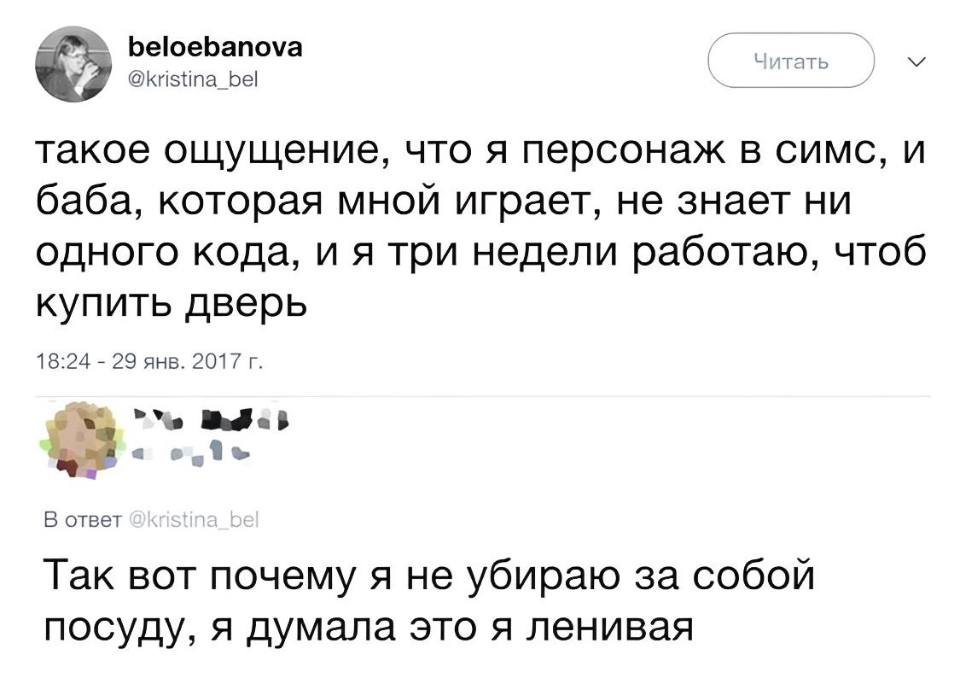The width and height of the screenshot is (960, 684).
Task: Select the original tweet text
Action: tap(470, 219)
